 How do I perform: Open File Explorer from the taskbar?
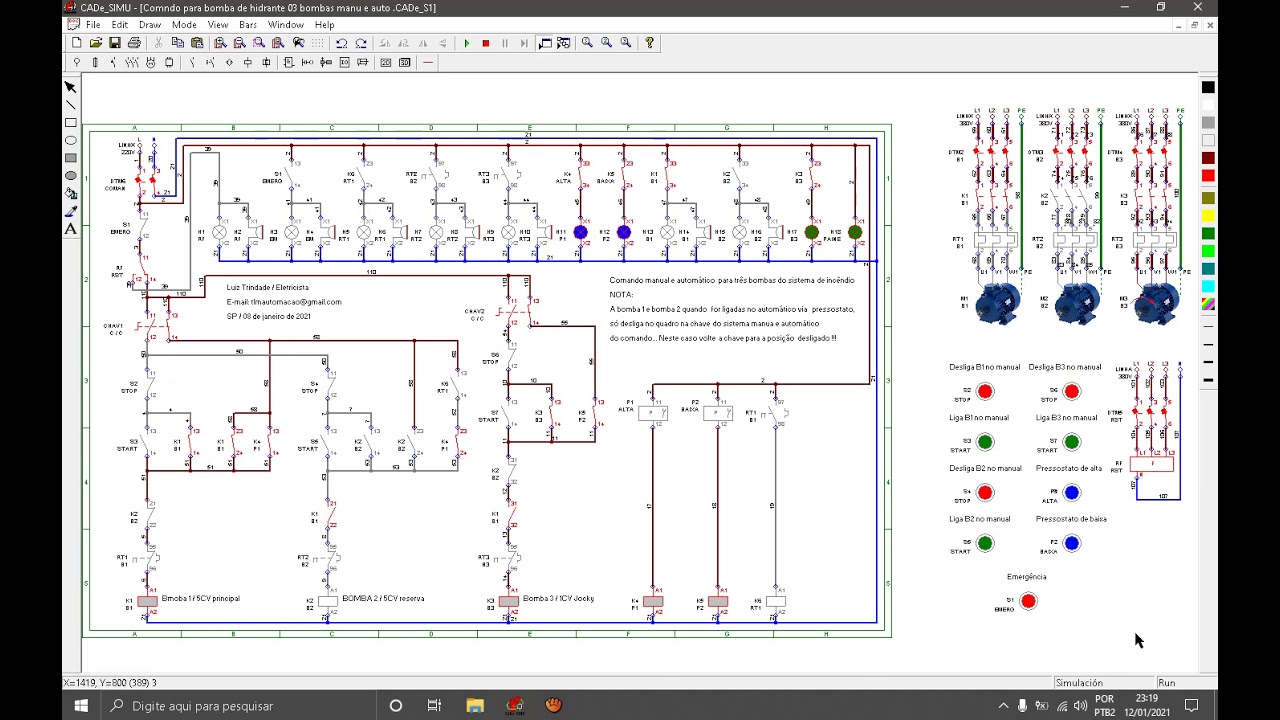click(475, 706)
